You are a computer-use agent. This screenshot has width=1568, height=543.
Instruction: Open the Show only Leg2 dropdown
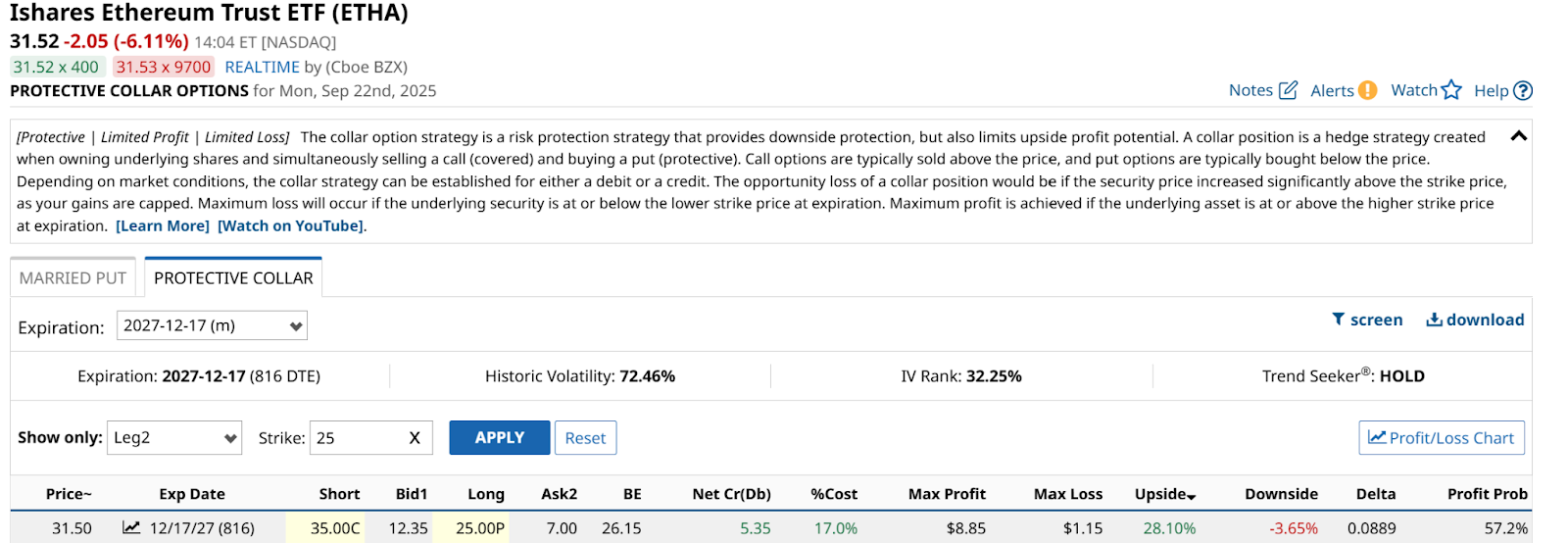(174, 438)
